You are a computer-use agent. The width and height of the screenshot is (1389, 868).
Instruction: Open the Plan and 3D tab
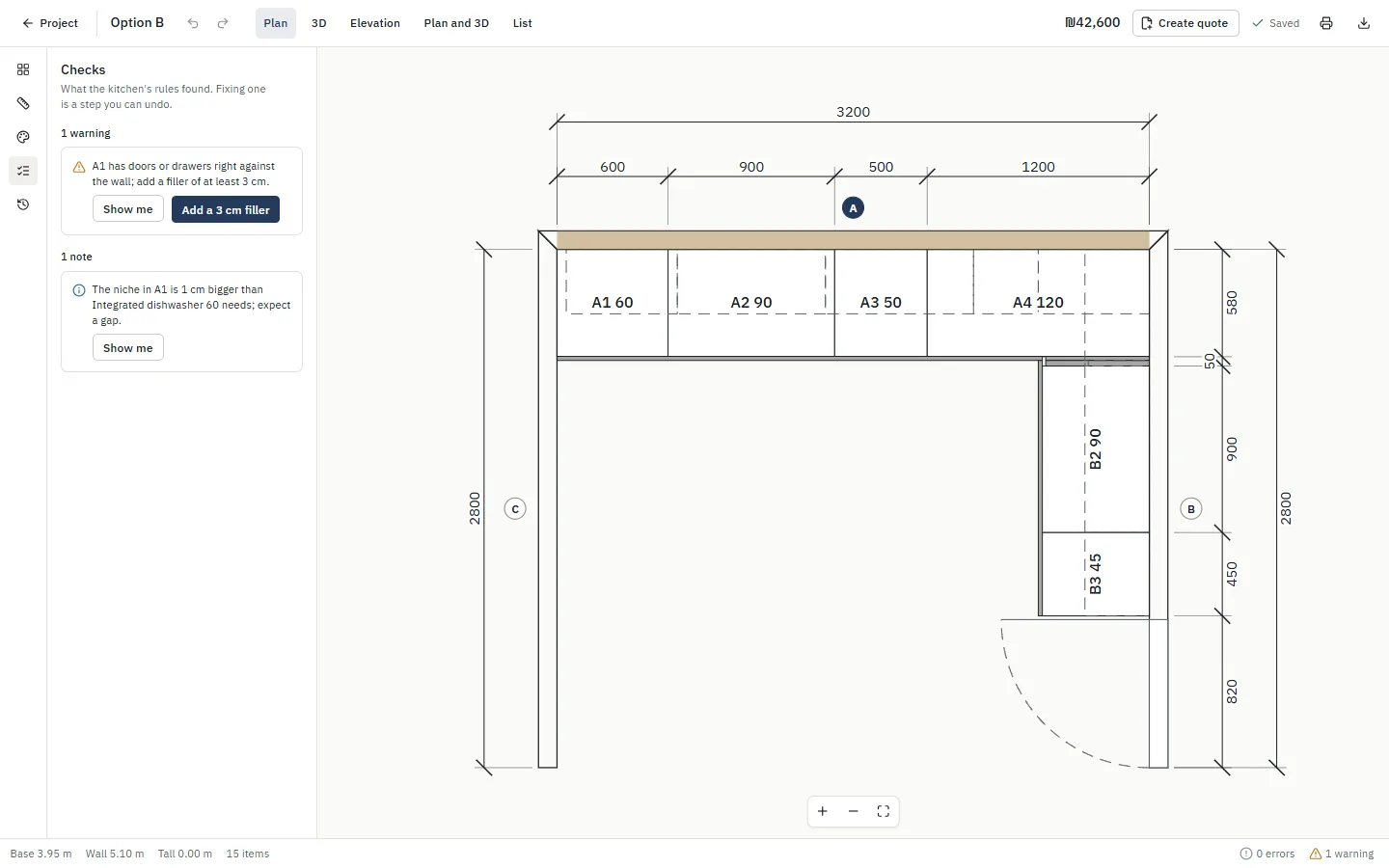point(456,23)
